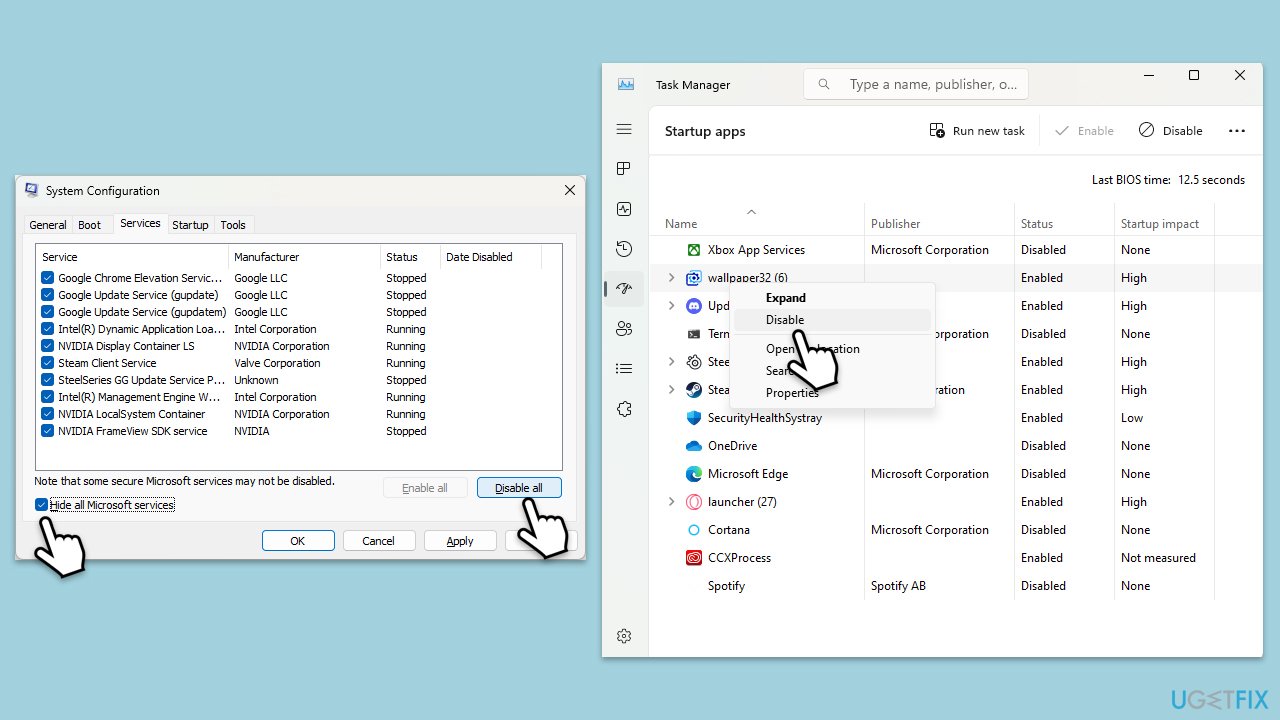Image resolution: width=1280 pixels, height=720 pixels.
Task: Choose Disable in the context menu
Action: (x=785, y=320)
